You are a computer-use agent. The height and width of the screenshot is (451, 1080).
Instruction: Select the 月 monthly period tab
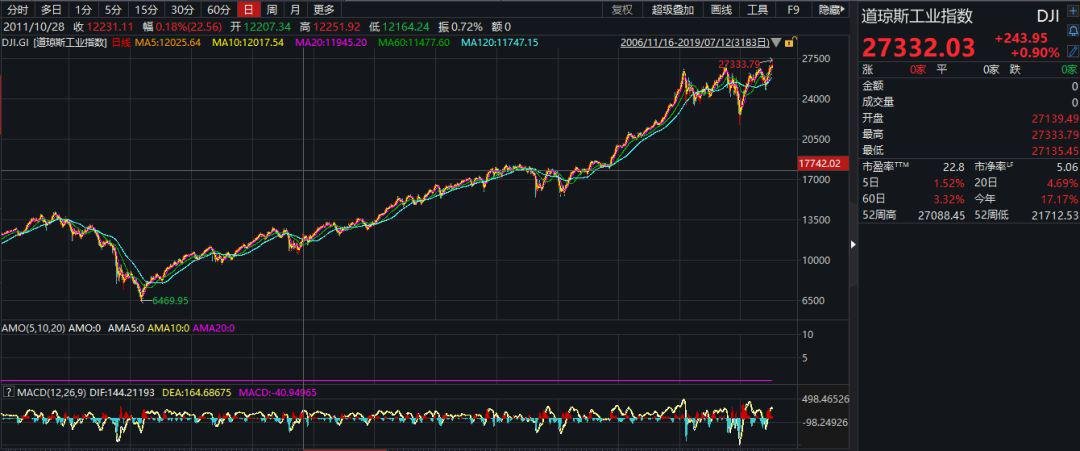click(x=295, y=10)
